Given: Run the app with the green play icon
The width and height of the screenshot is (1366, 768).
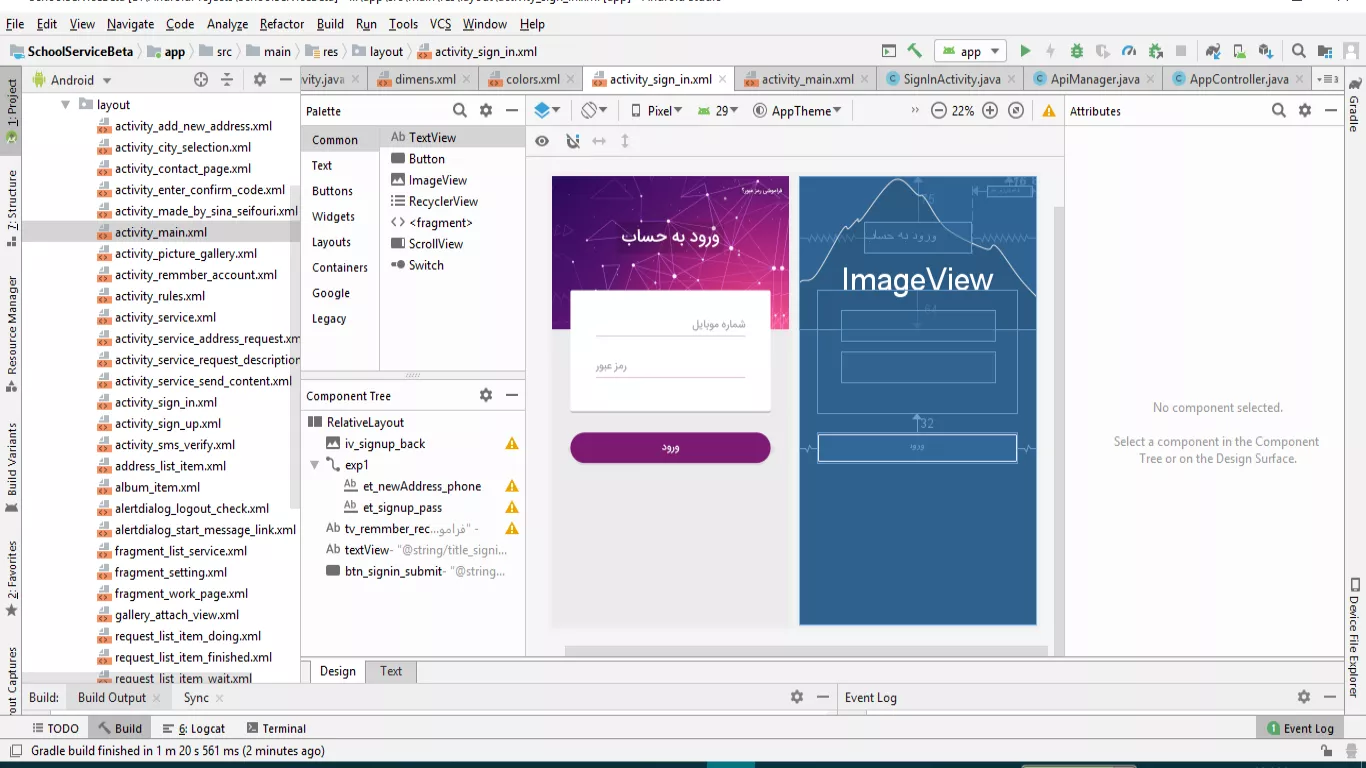Looking at the screenshot, I should 1025,51.
